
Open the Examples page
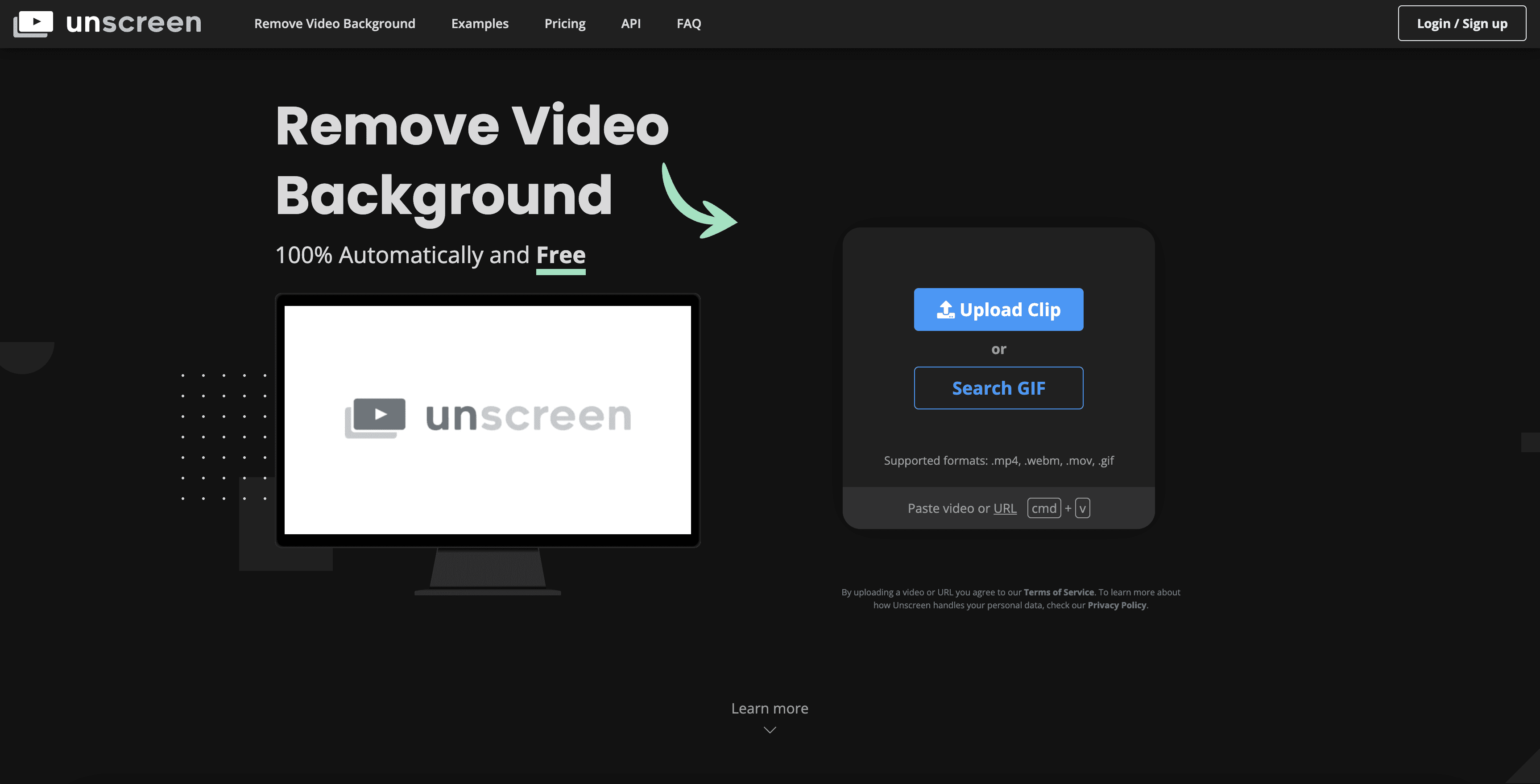pyautogui.click(x=480, y=23)
